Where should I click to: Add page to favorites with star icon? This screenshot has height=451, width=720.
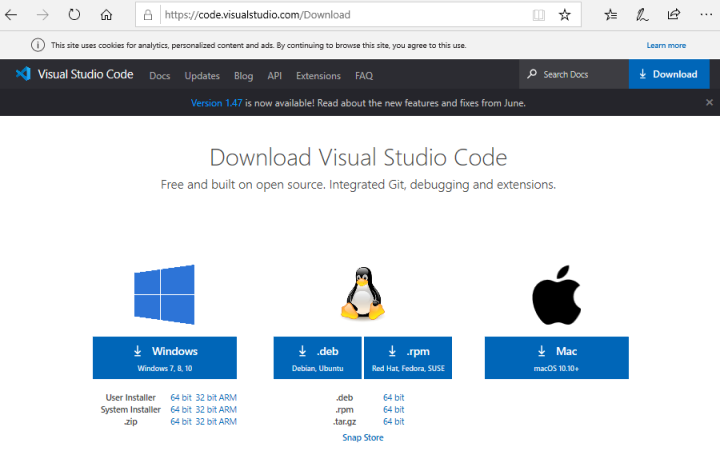pos(564,15)
